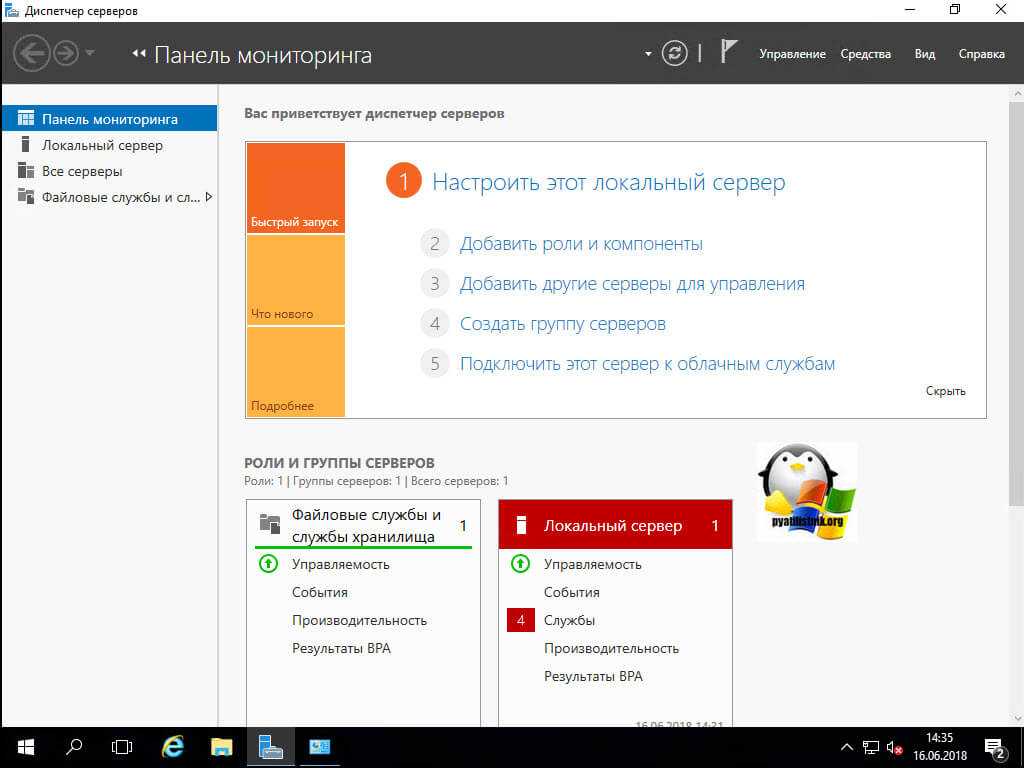Open the Средства menu
The image size is (1024, 768).
(x=865, y=54)
